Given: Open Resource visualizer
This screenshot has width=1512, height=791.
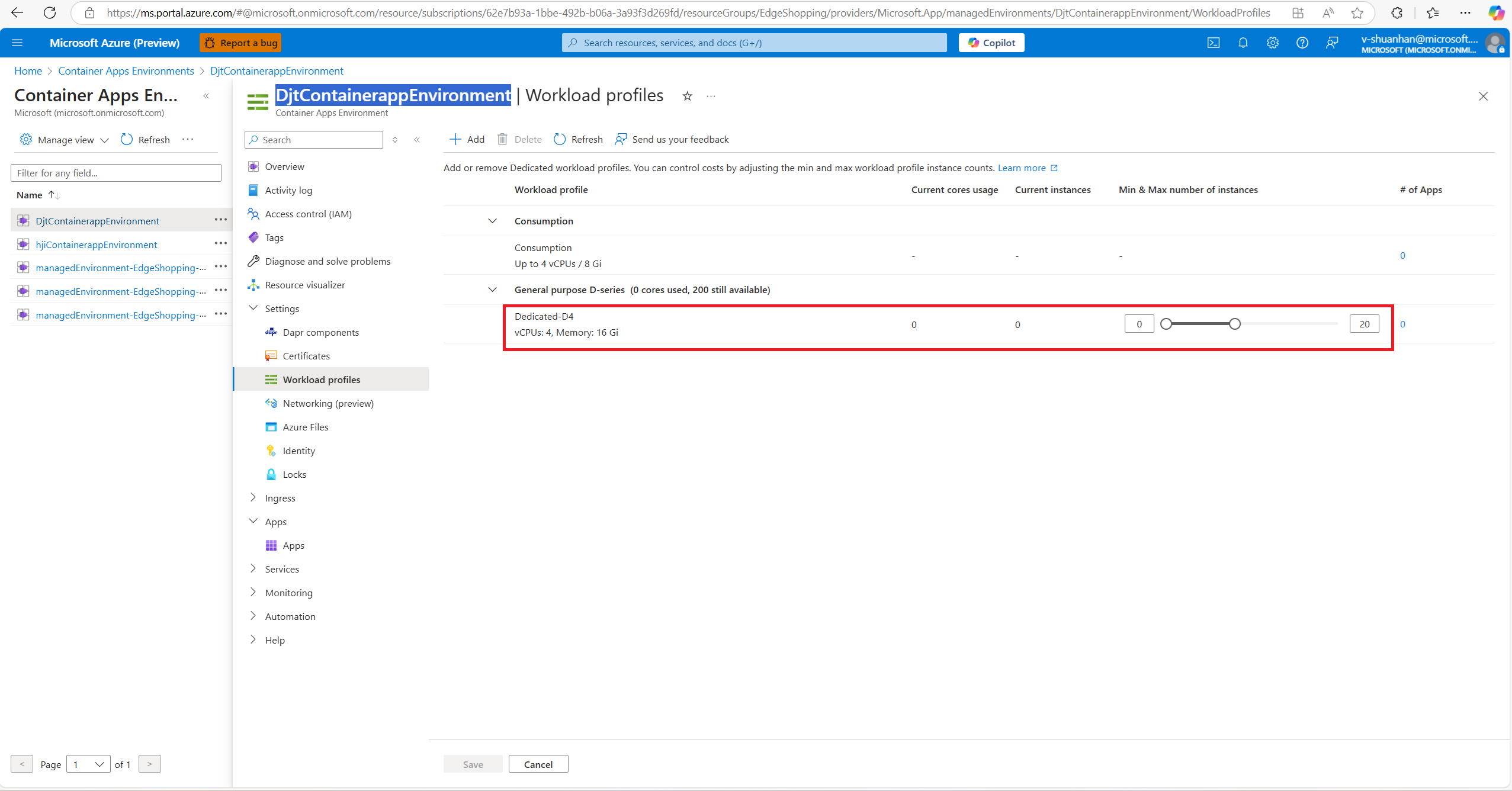Looking at the screenshot, I should pos(304,285).
